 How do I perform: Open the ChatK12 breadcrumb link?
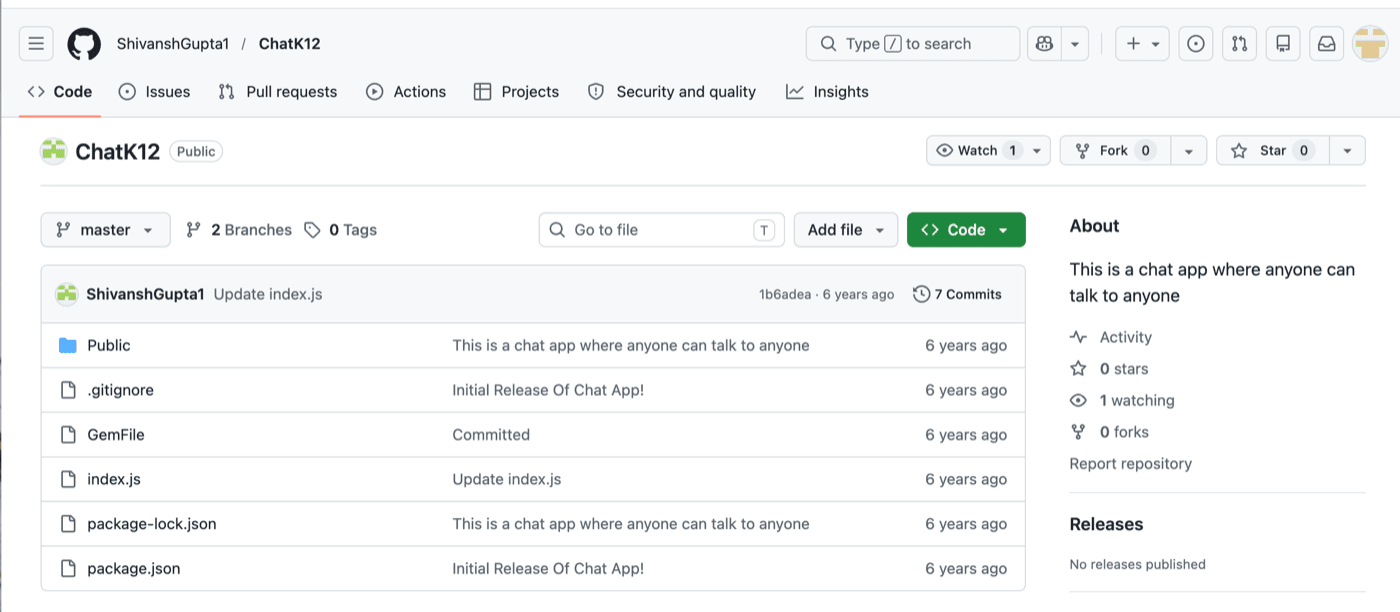point(289,44)
